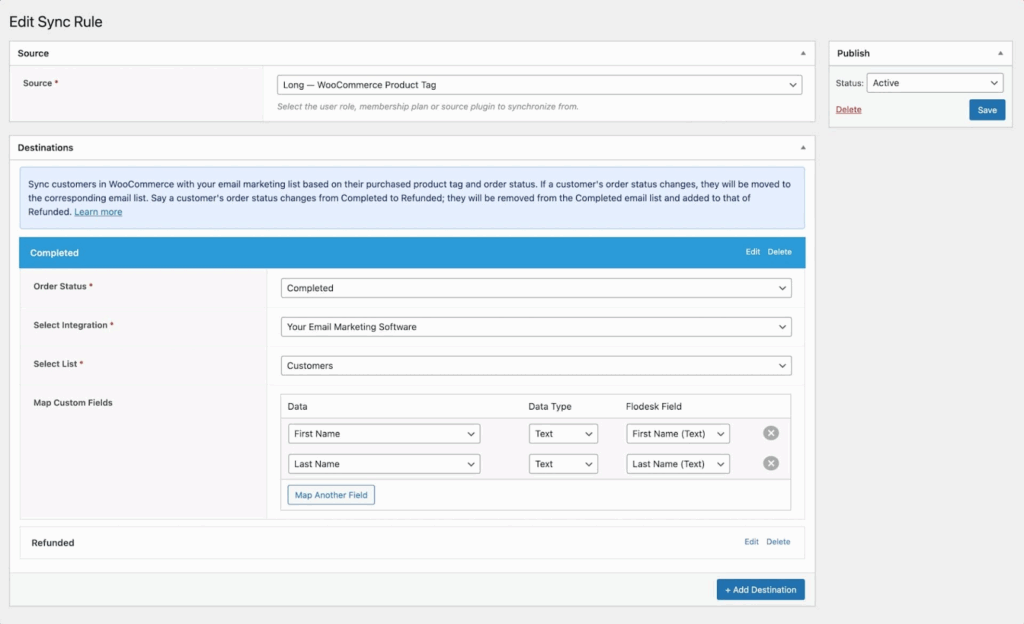Open the Status dropdown in the Publish panel
This screenshot has width=1024, height=624.
935,82
